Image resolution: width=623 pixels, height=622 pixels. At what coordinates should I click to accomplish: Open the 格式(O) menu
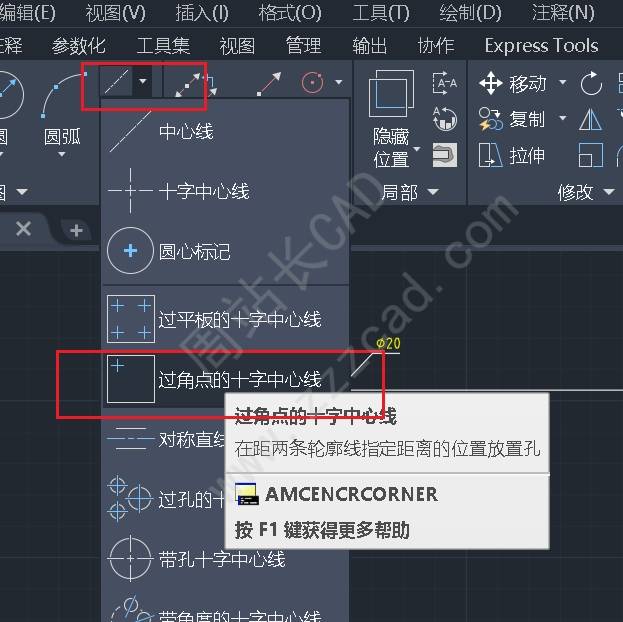point(290,13)
